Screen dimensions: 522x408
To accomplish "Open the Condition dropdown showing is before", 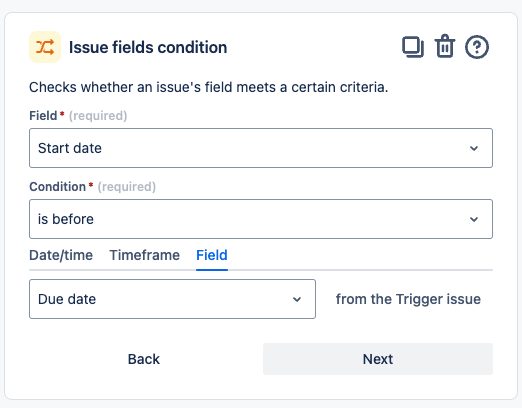I will 261,219.
